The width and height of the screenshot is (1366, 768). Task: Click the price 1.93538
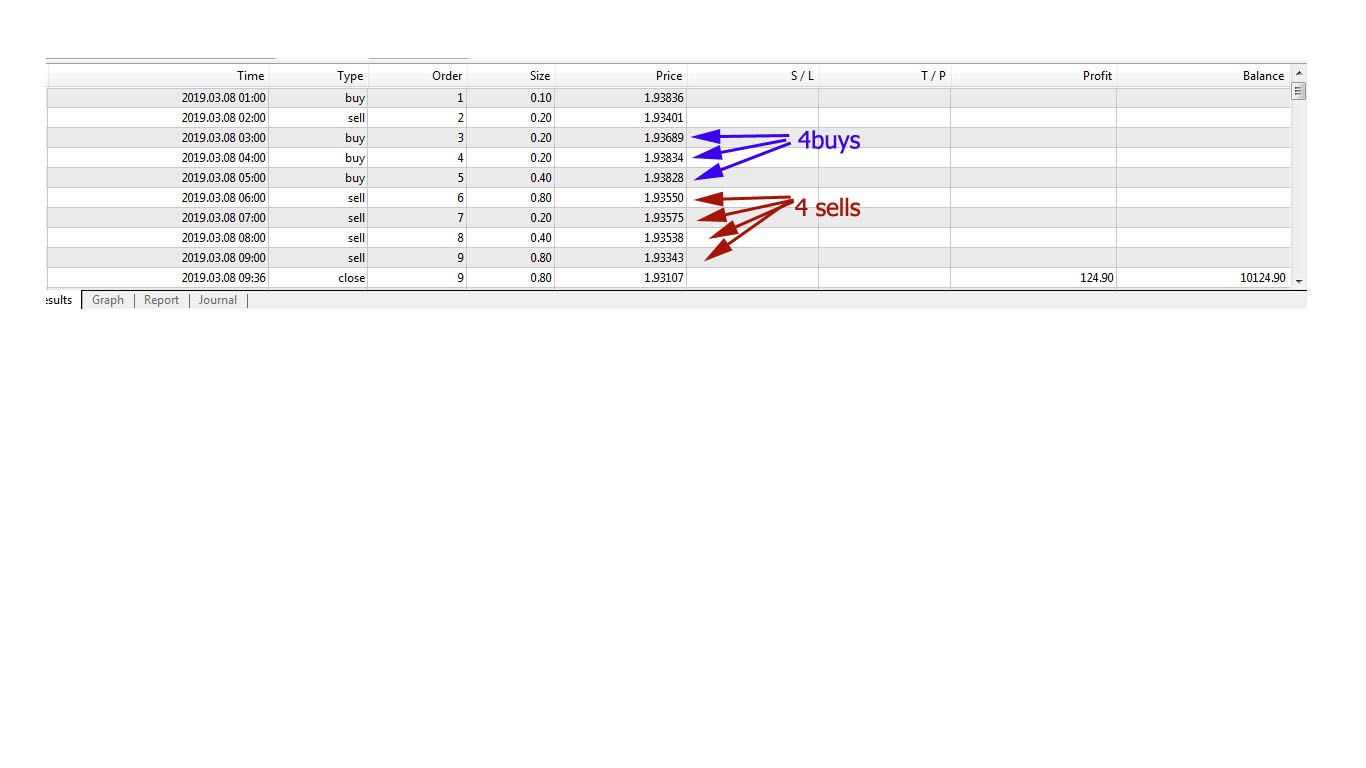click(664, 238)
